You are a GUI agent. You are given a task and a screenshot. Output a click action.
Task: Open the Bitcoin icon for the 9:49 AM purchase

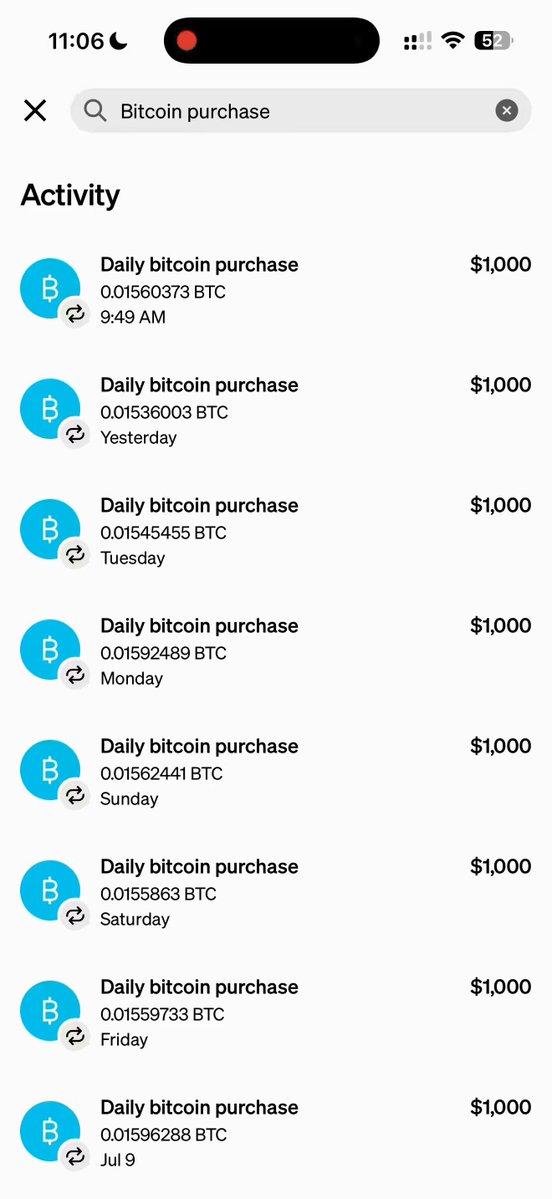coord(50,288)
